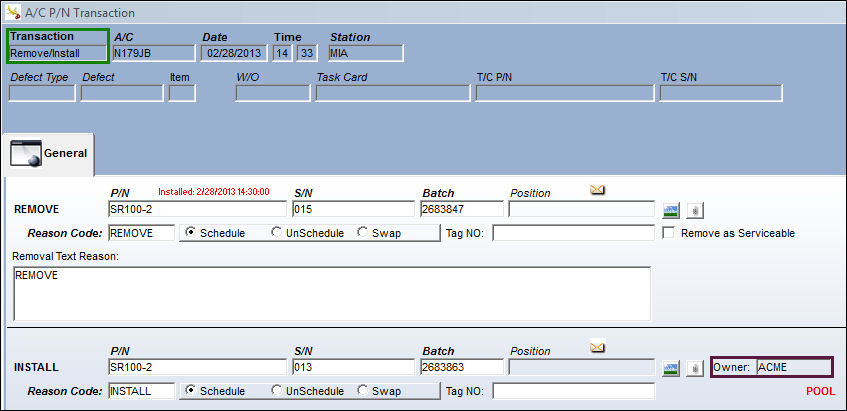Click attachment icon beside REMOVE Position field
The image size is (847, 411).
coord(695,211)
